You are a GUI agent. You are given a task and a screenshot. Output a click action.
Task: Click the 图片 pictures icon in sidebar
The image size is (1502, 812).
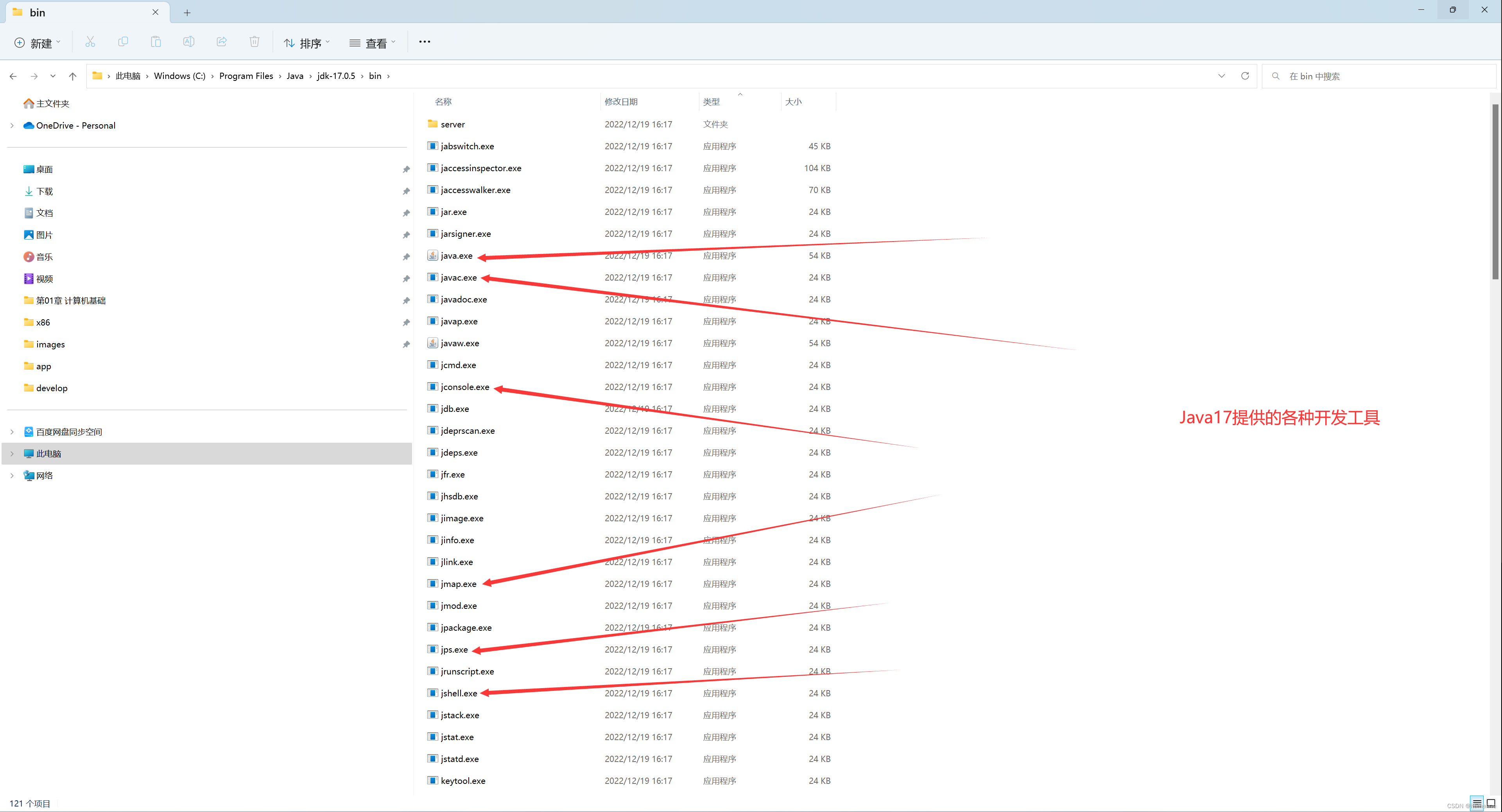point(29,235)
